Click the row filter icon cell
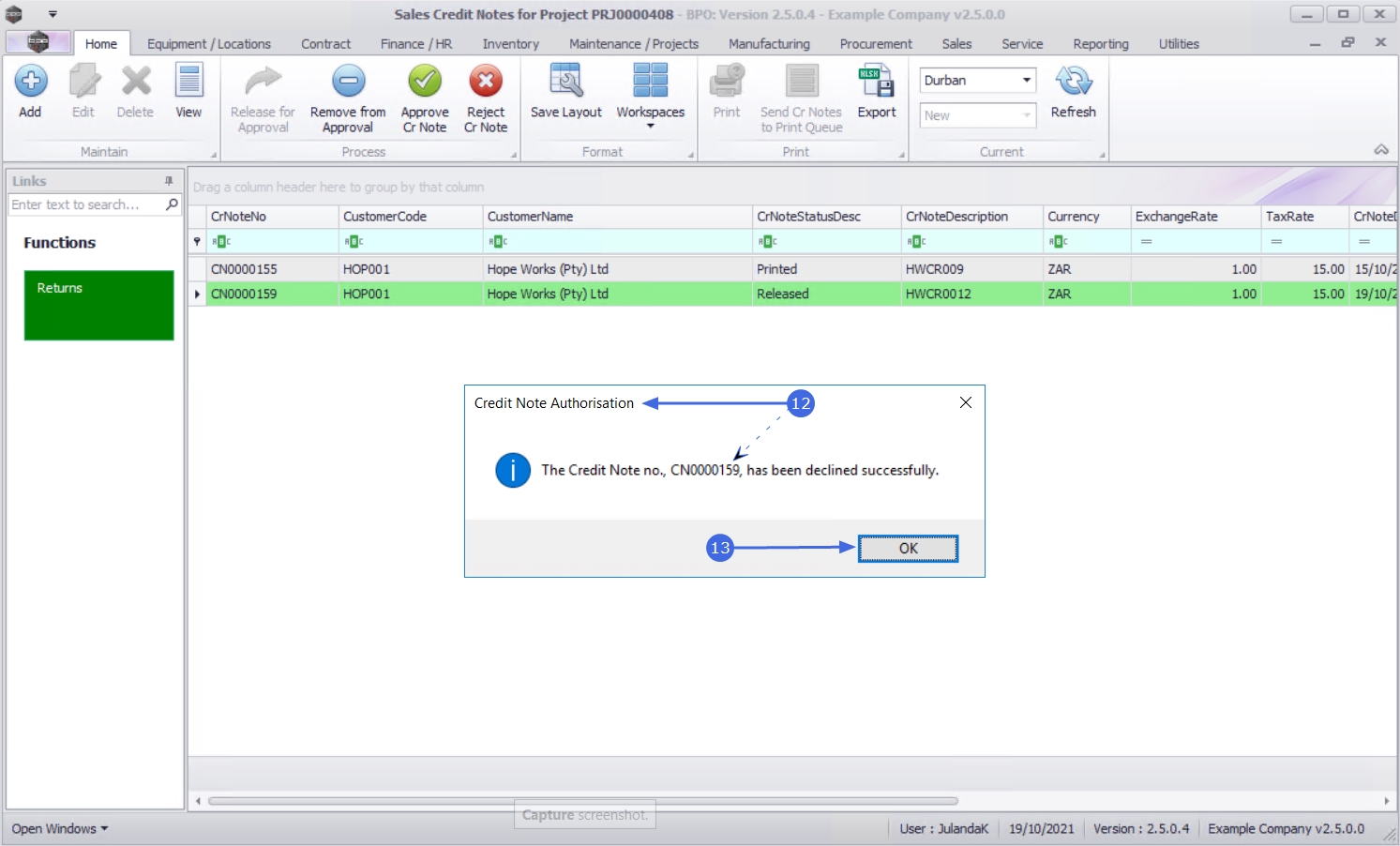 coord(197,242)
